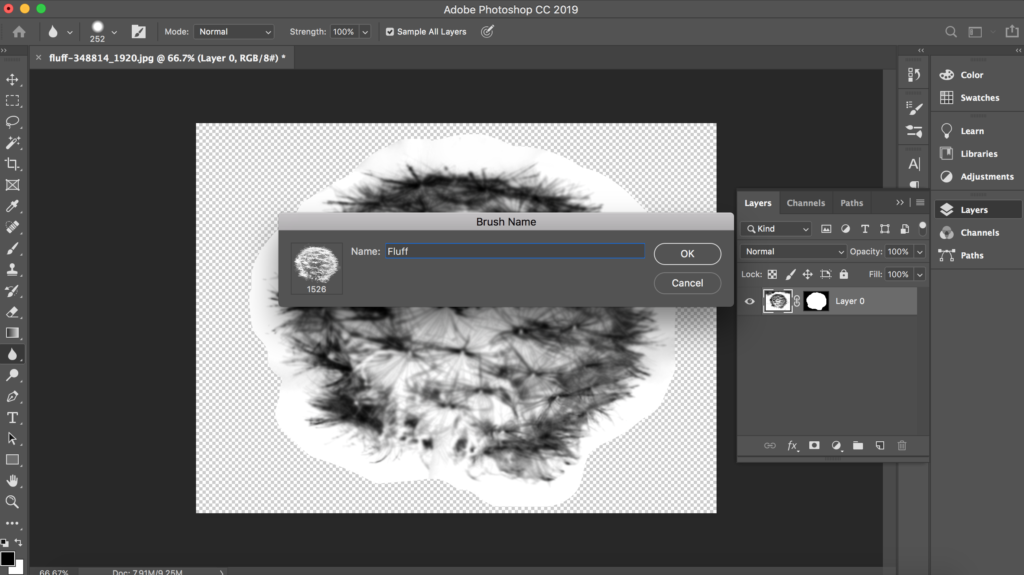Select the Blur tool in toolbar
This screenshot has width=1024, height=575.
click(12, 354)
